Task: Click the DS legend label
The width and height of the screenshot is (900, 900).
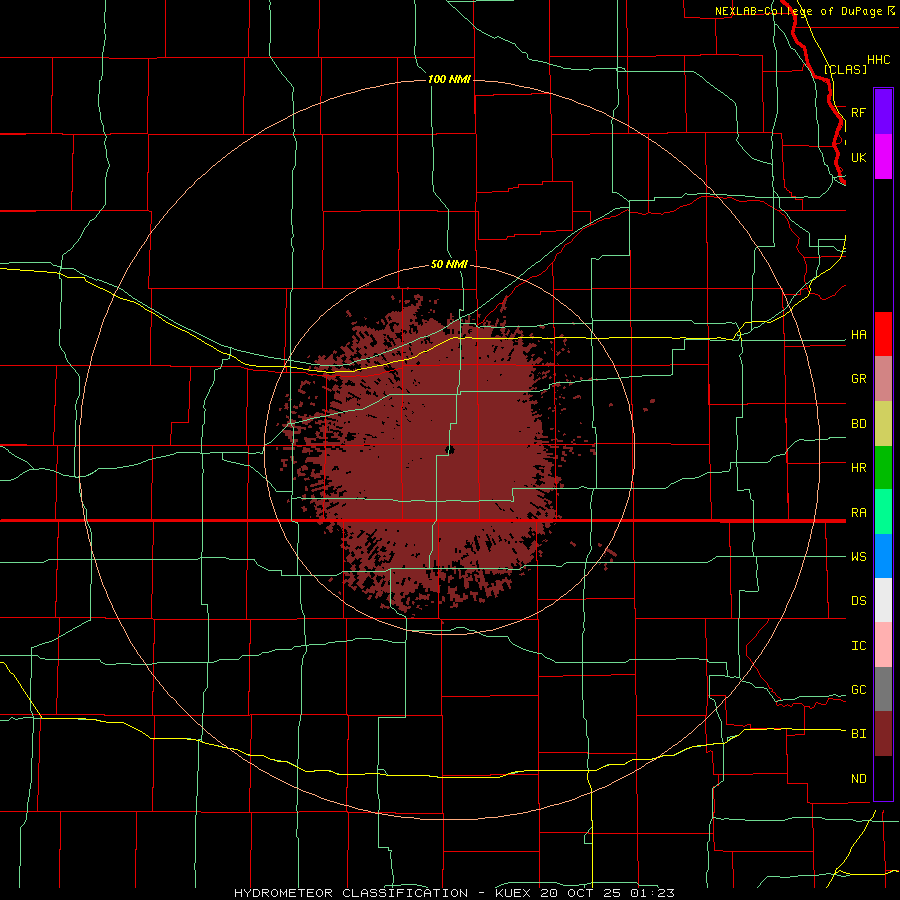Action: 858,601
